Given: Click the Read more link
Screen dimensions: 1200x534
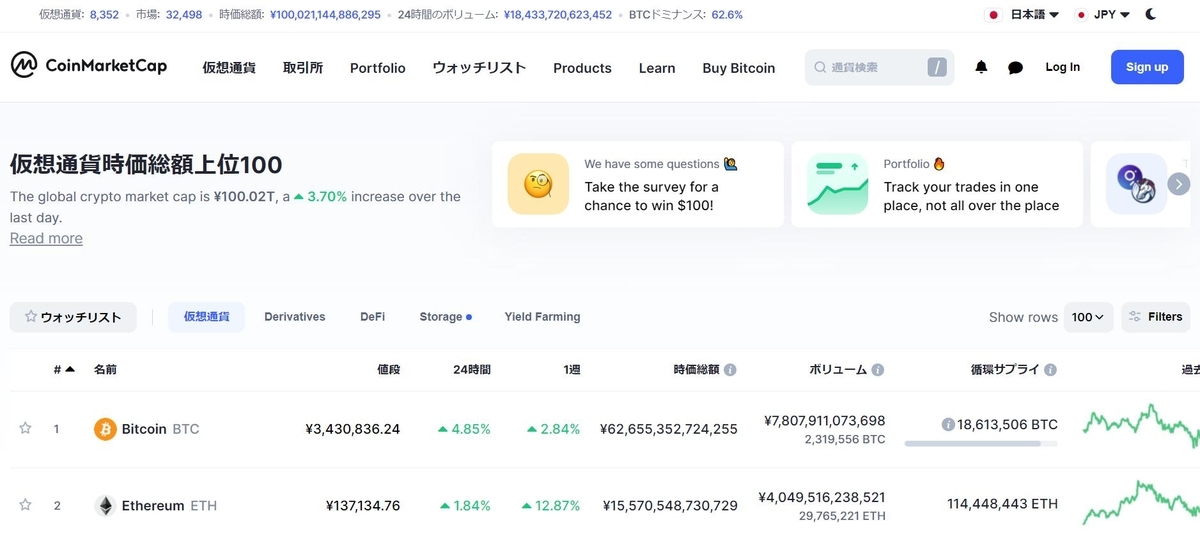Looking at the screenshot, I should (46, 238).
